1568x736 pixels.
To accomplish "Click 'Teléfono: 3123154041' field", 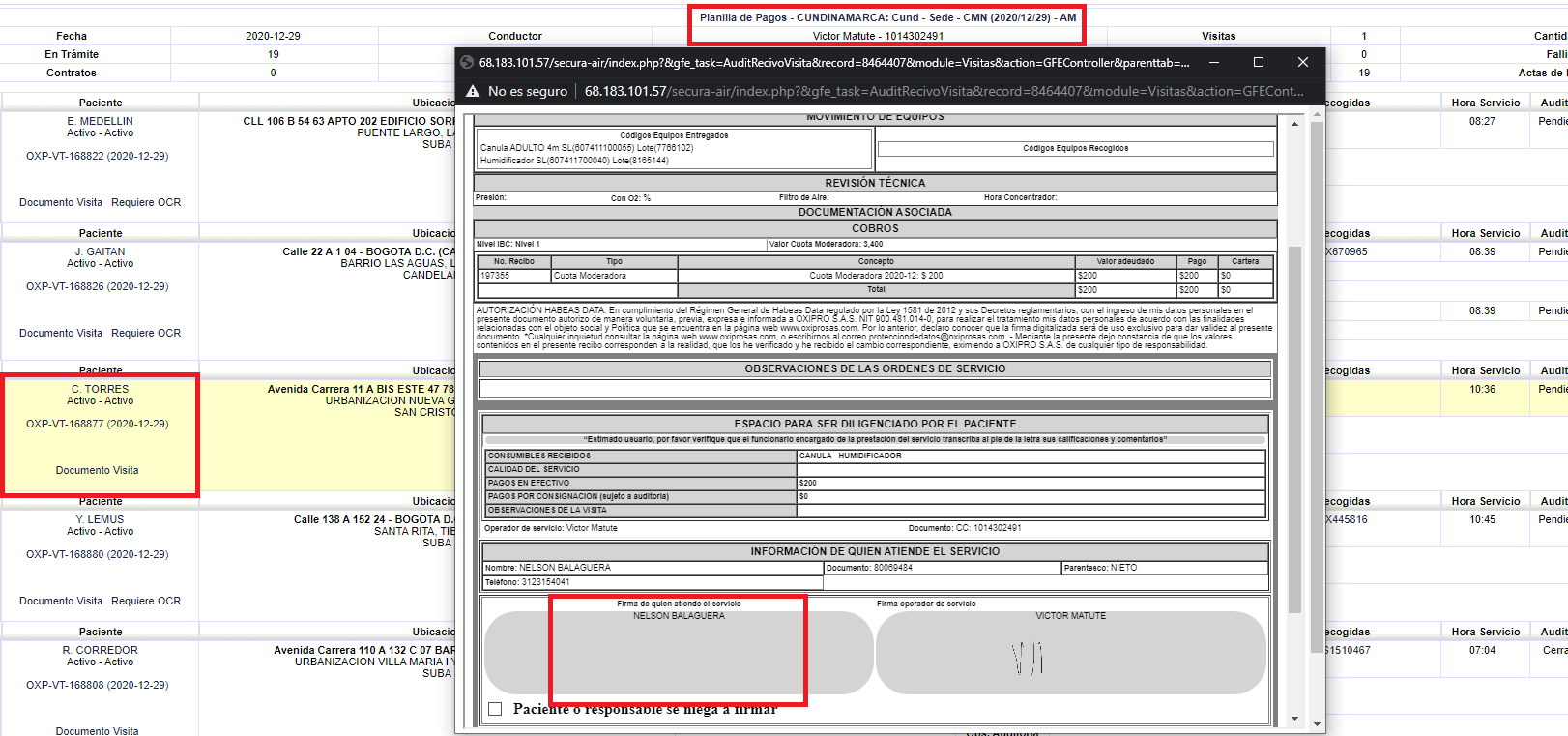I will coord(653,582).
